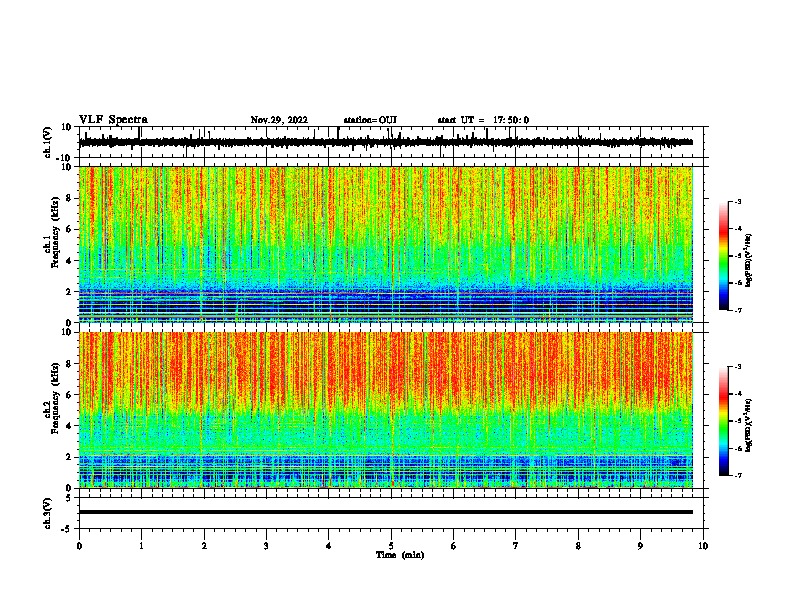Click the time axis tick label "5"
The height and width of the screenshot is (612, 792).
click(391, 546)
